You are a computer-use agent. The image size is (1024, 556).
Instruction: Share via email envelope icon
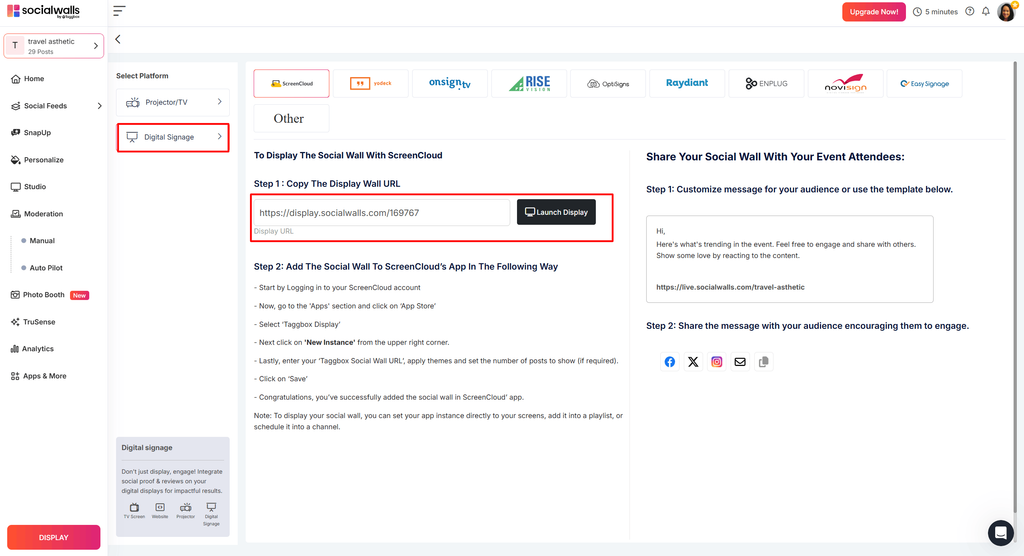pyautogui.click(x=740, y=361)
